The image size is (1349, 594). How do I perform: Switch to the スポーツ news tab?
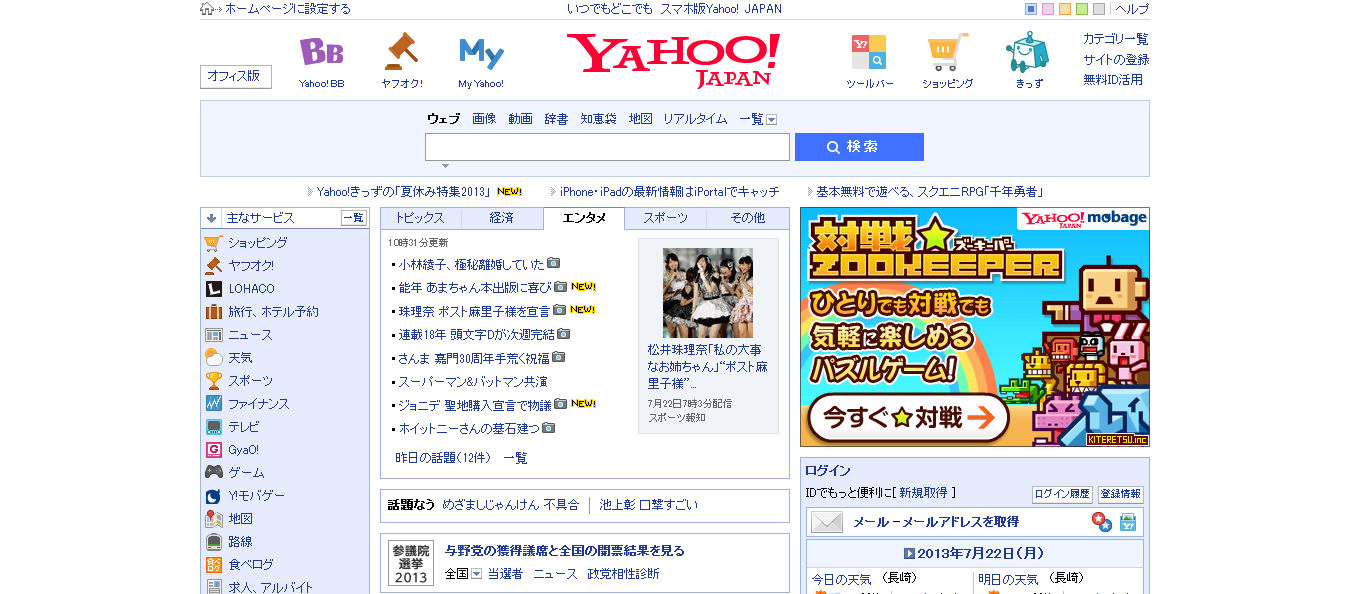[x=665, y=218]
